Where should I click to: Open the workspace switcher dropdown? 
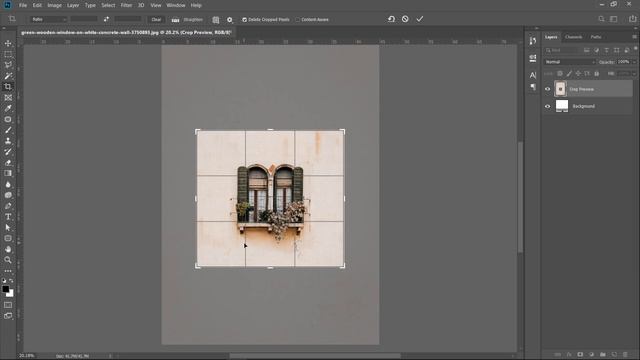613,19
